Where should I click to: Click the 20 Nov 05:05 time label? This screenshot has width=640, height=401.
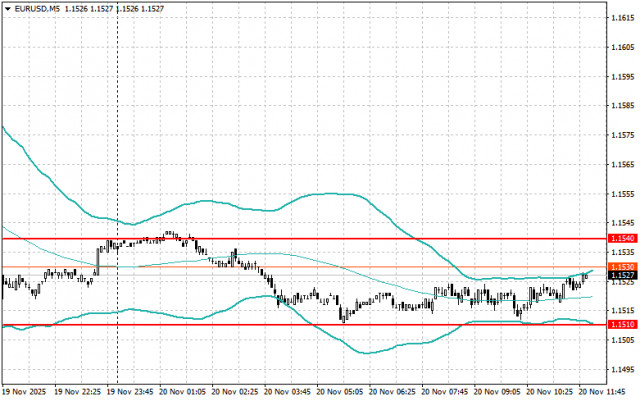point(340,392)
